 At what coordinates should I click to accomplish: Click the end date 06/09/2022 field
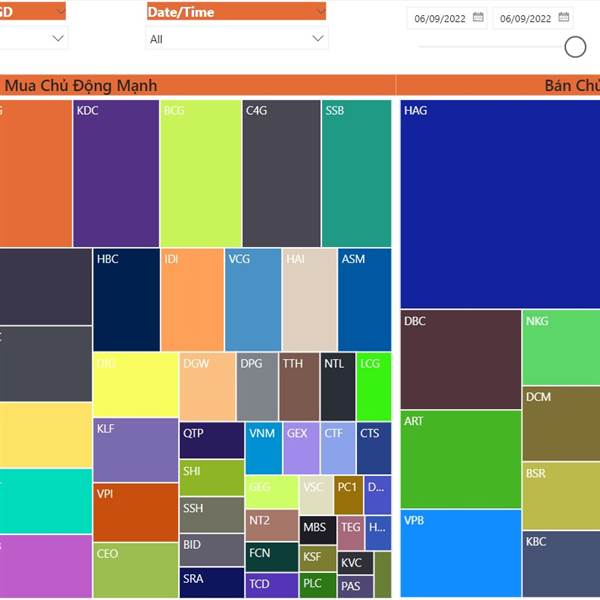pos(533,18)
